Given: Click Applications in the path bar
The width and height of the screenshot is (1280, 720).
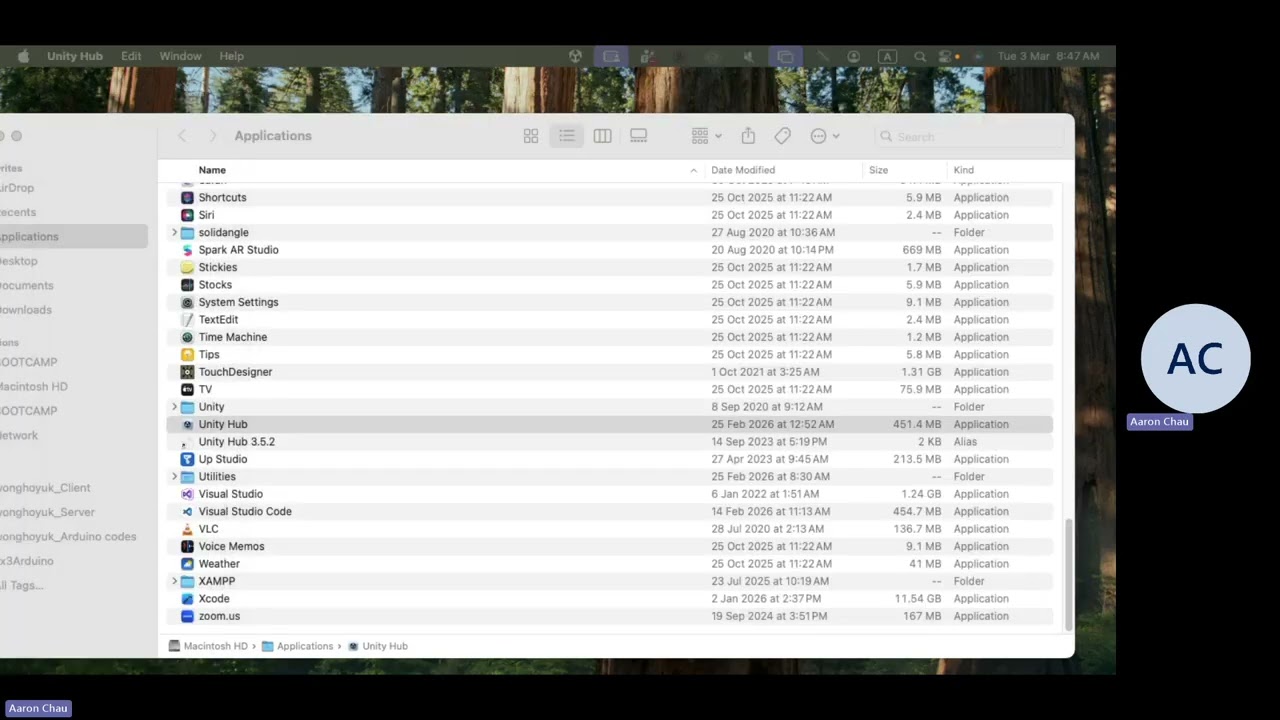Looking at the screenshot, I should [x=297, y=646].
